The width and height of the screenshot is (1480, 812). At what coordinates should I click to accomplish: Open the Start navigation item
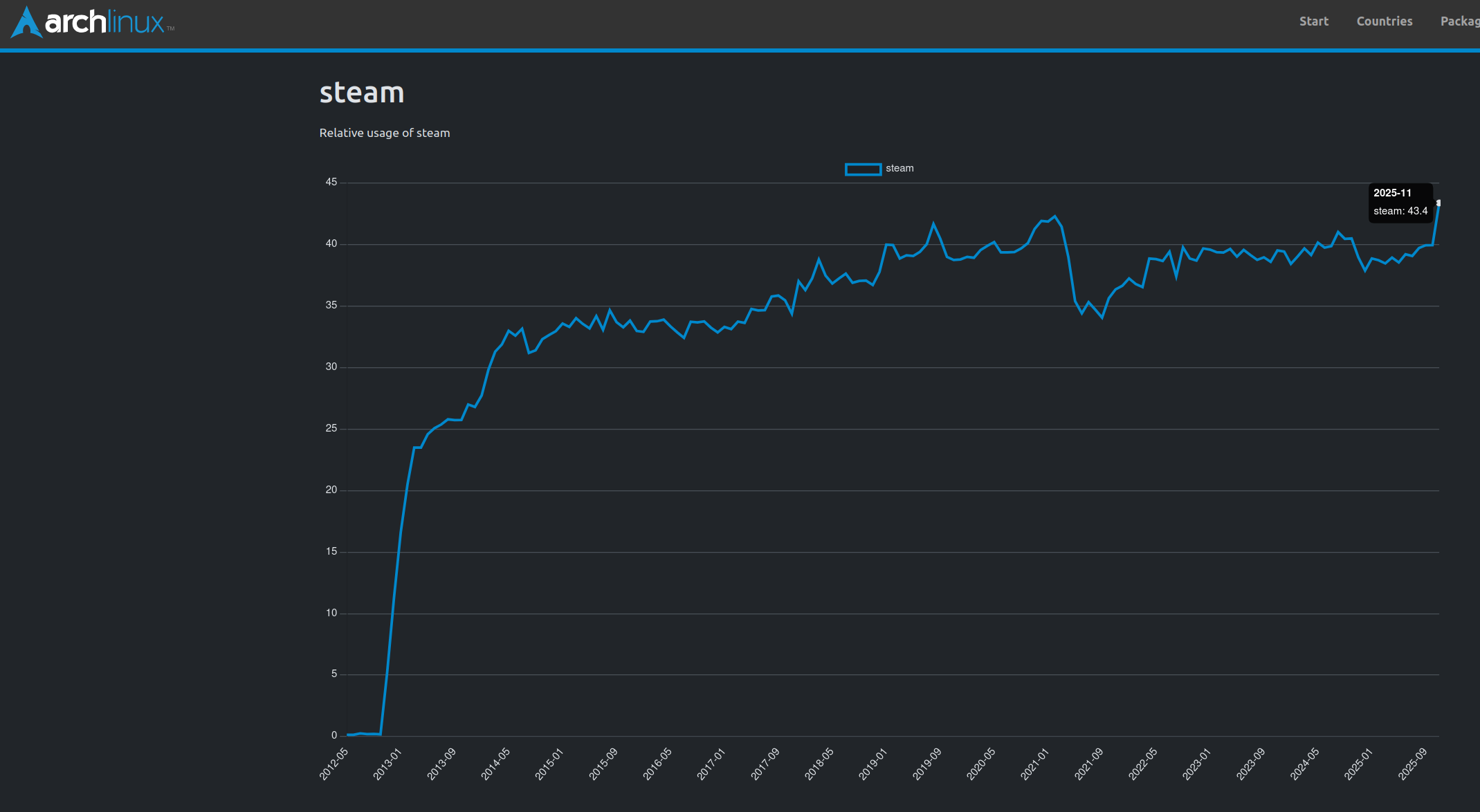[1313, 21]
